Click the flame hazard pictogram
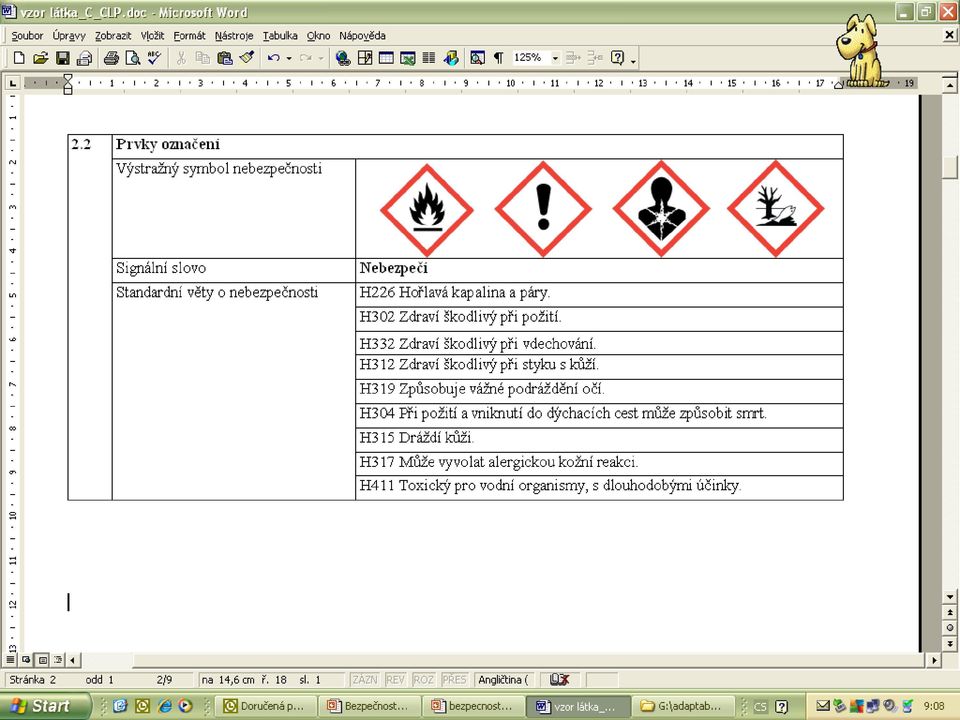This screenshot has width=960, height=720. coord(427,209)
